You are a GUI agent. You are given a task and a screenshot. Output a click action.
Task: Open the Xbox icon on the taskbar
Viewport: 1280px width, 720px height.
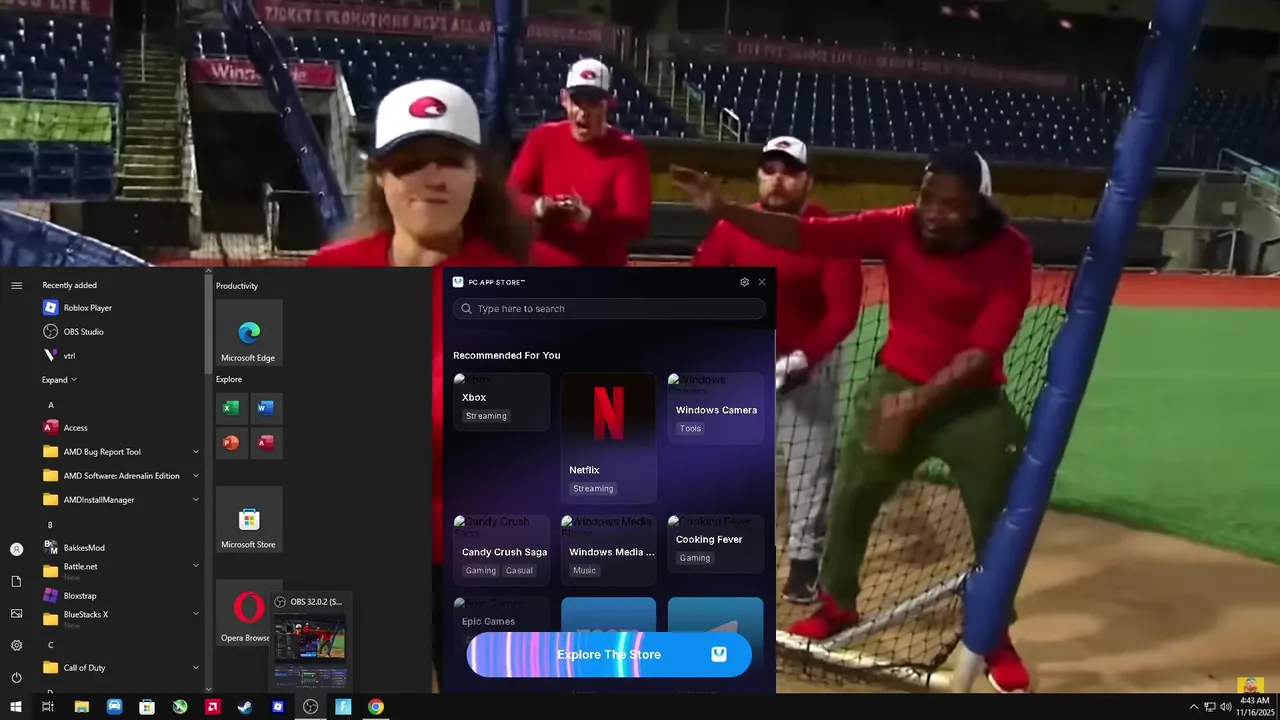179,707
